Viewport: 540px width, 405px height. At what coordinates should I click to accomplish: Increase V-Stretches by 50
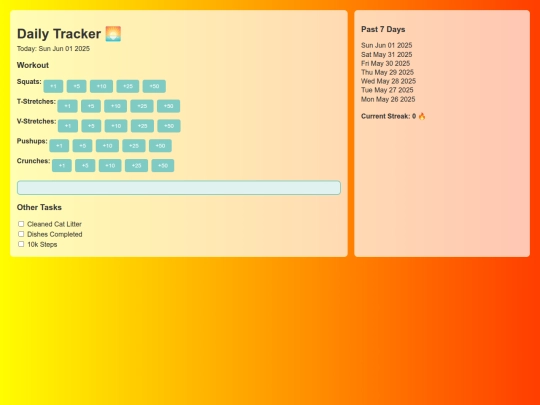[x=169, y=126]
